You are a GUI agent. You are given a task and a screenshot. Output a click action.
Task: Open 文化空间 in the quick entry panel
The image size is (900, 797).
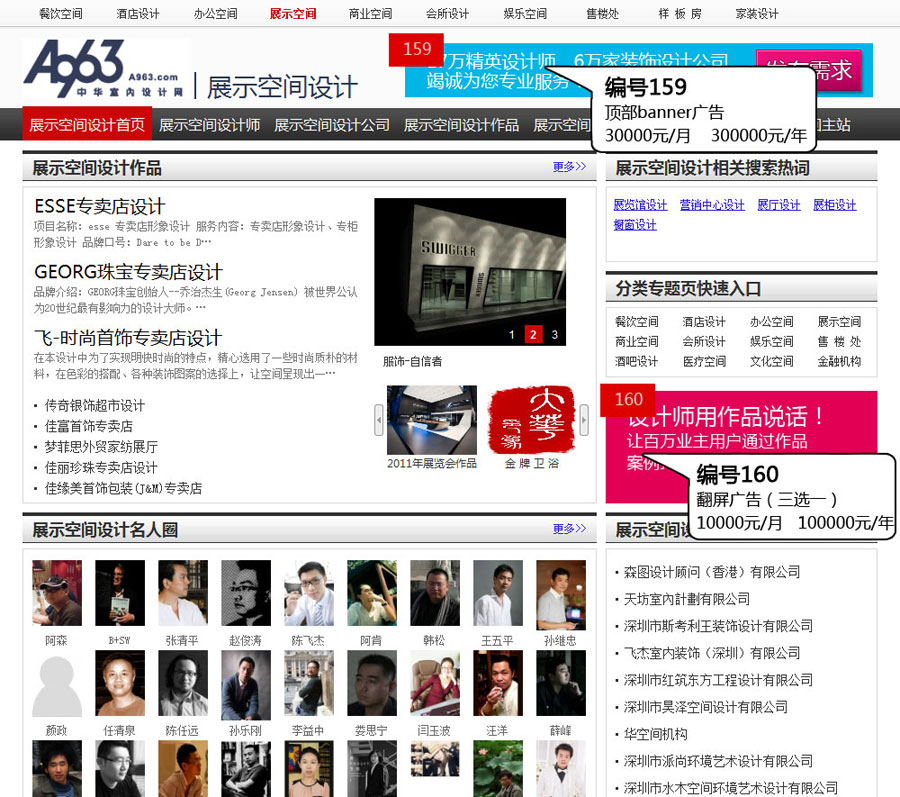771,361
